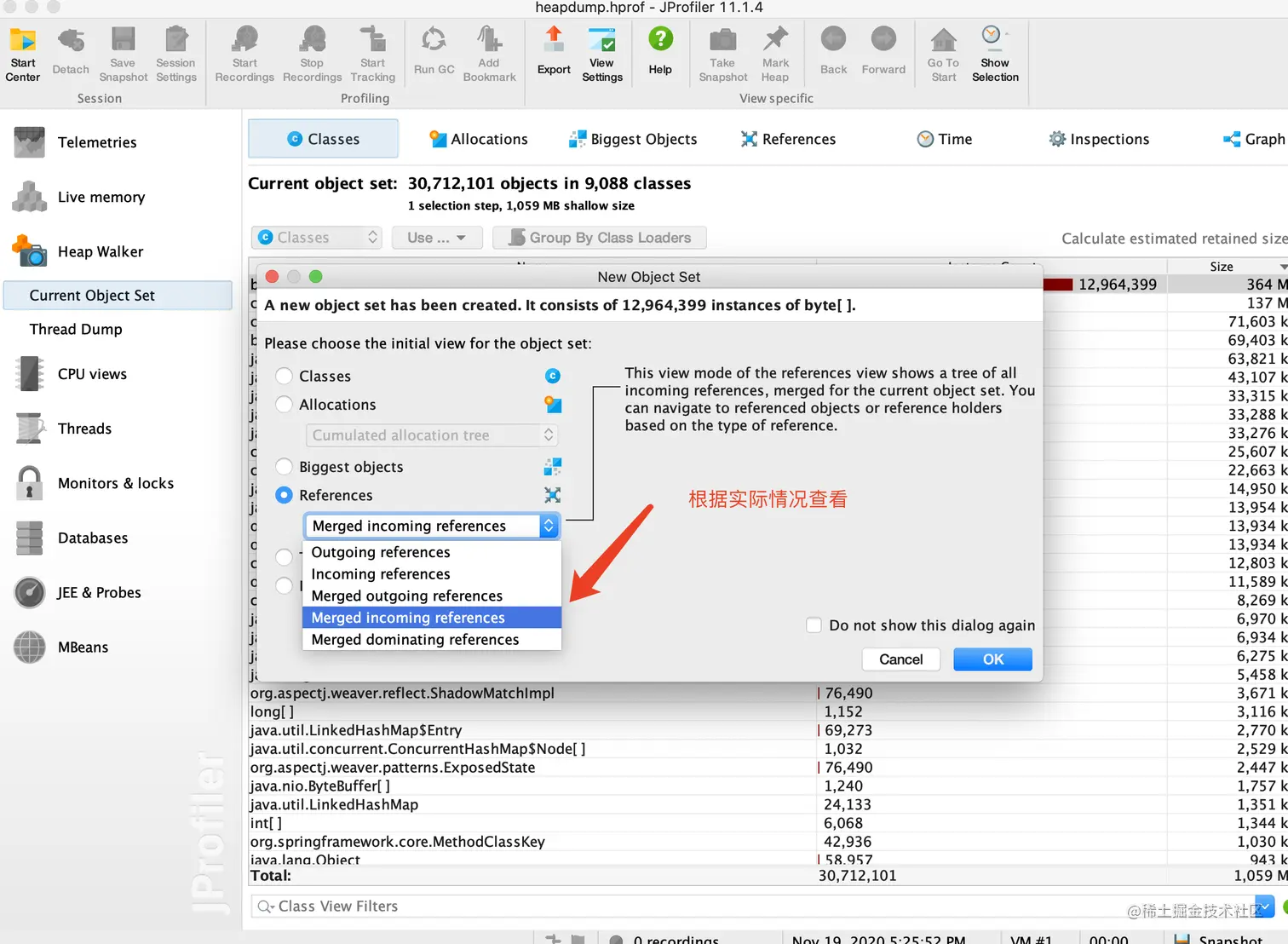Click Take Snapshot icon
Screen dimensions: 1288x944
[722, 55]
